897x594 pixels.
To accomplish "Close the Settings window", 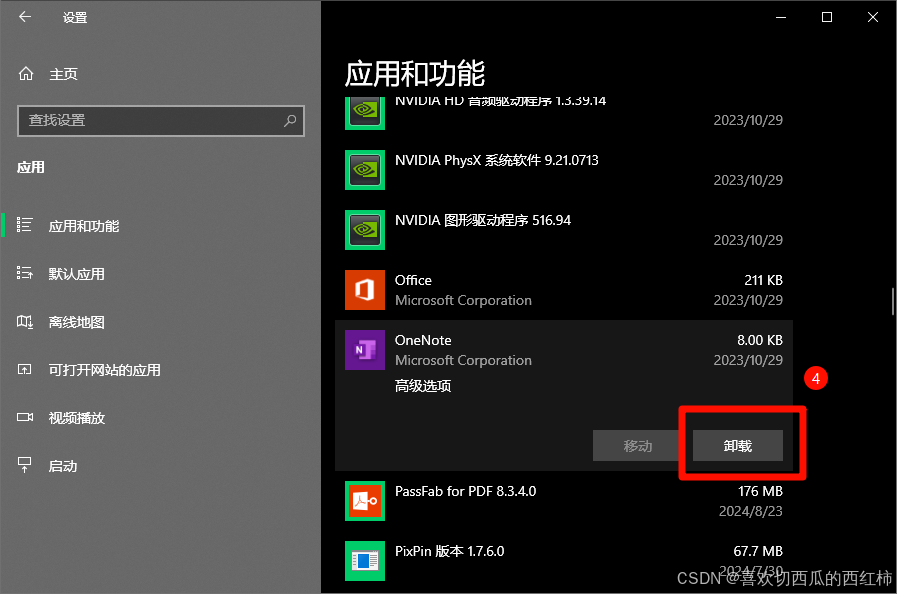I will 872,18.
